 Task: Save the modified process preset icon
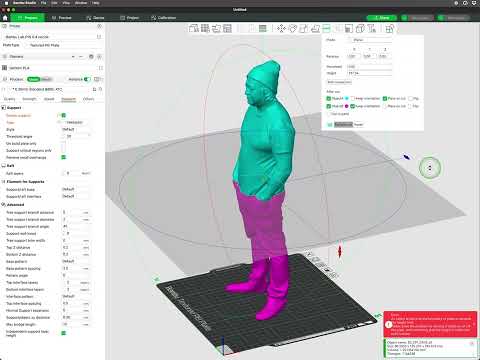pos(94,89)
